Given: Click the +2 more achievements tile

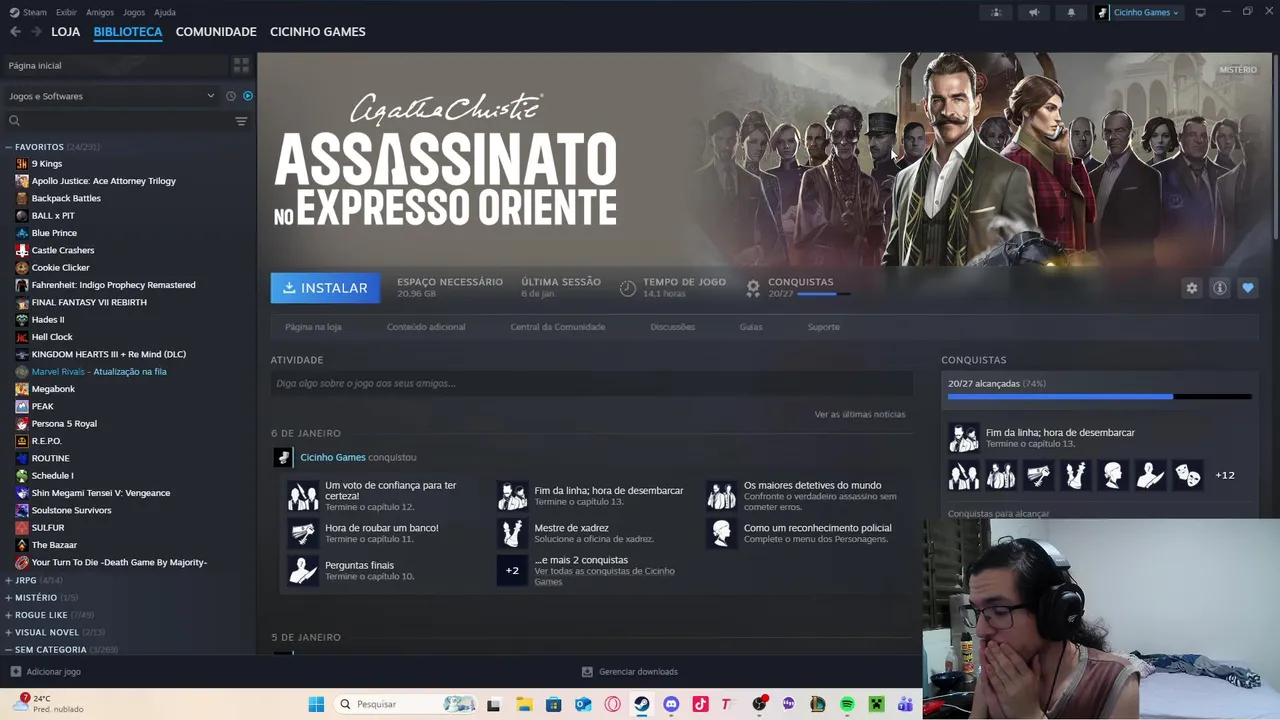Looking at the screenshot, I should point(512,570).
